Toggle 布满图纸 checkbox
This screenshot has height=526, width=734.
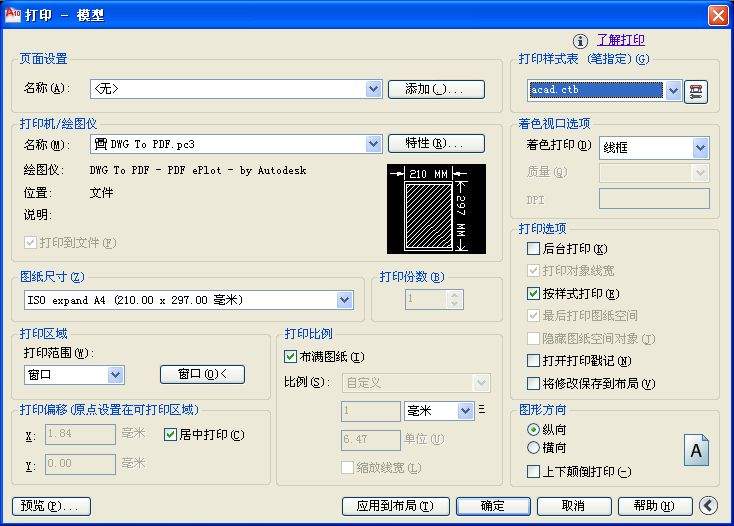tap(290, 357)
